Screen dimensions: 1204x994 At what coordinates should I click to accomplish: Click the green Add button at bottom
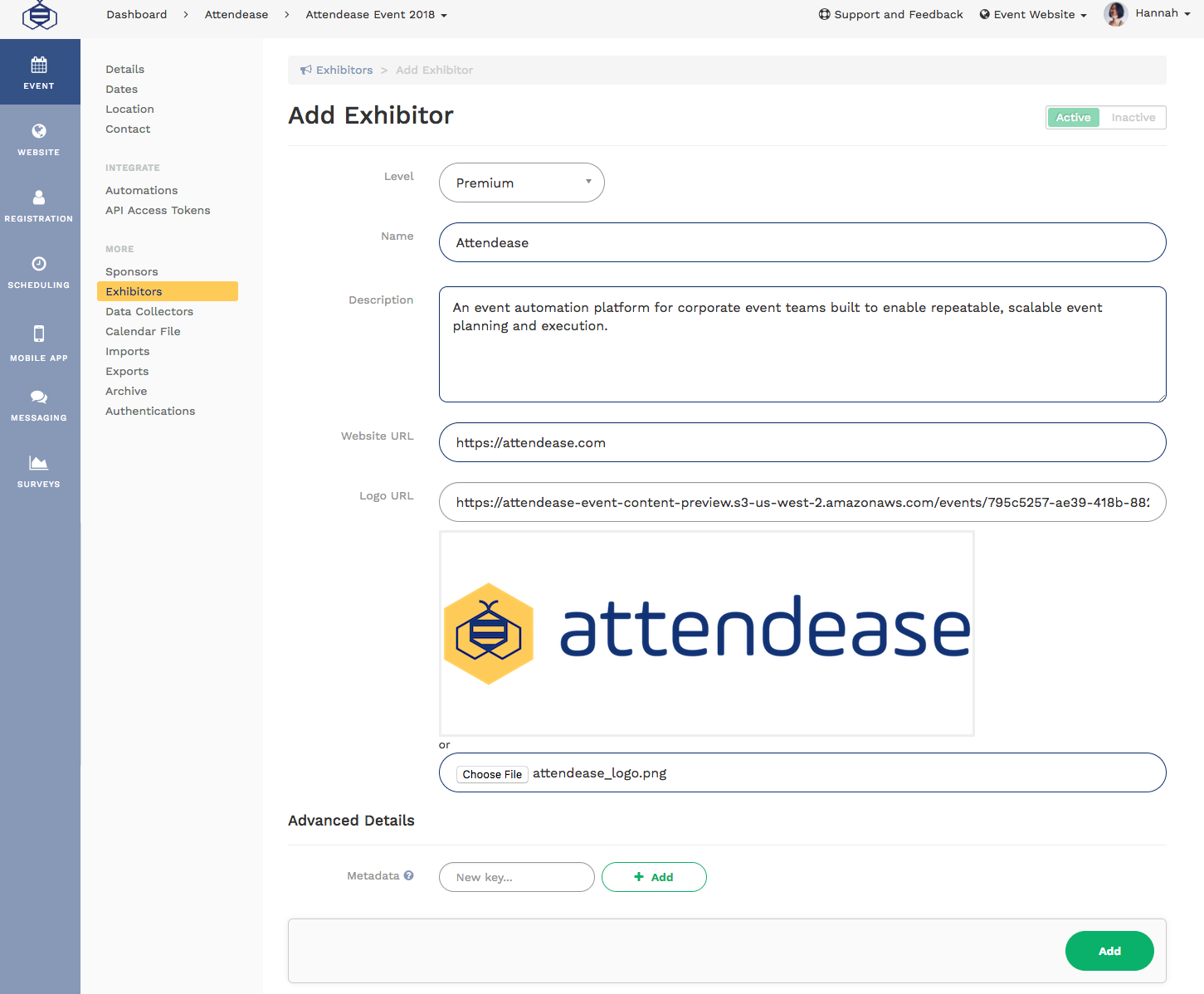(x=1109, y=951)
